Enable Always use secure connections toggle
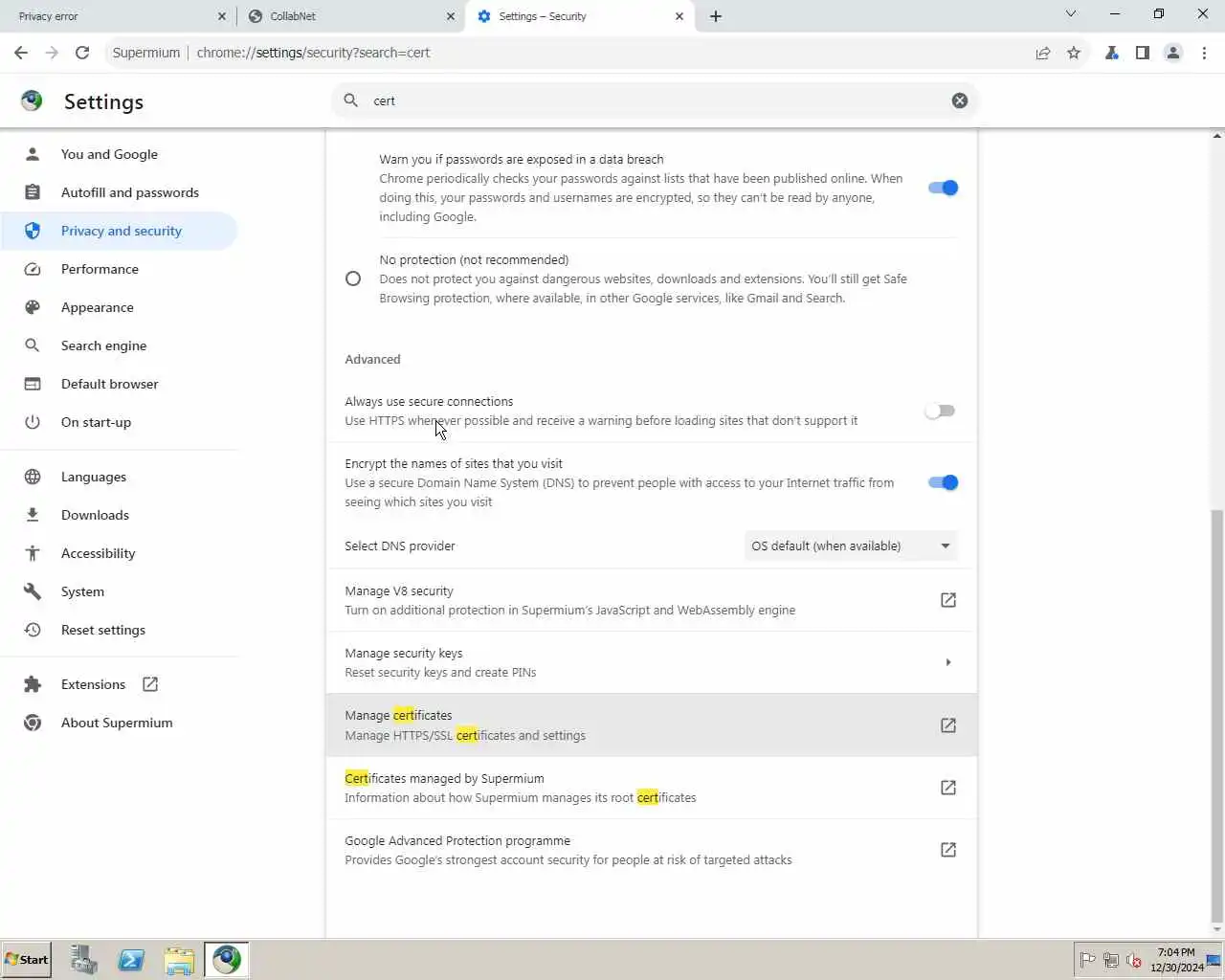 tap(940, 411)
